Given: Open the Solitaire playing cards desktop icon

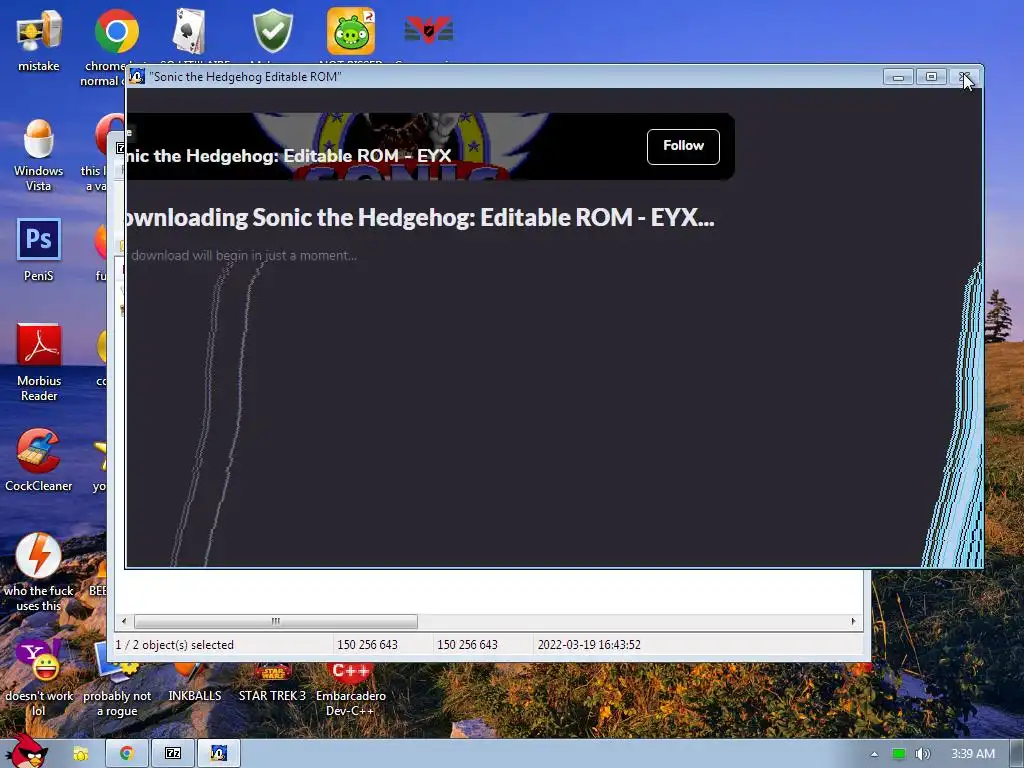Looking at the screenshot, I should coord(190,31).
